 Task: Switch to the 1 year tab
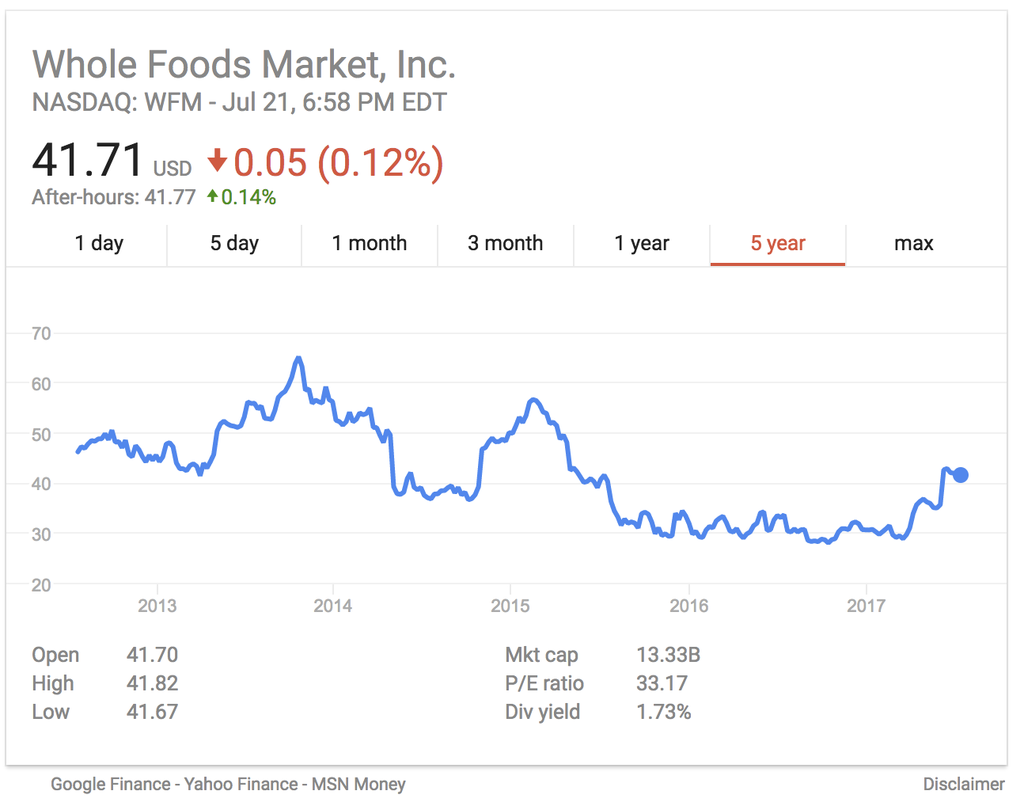click(641, 243)
